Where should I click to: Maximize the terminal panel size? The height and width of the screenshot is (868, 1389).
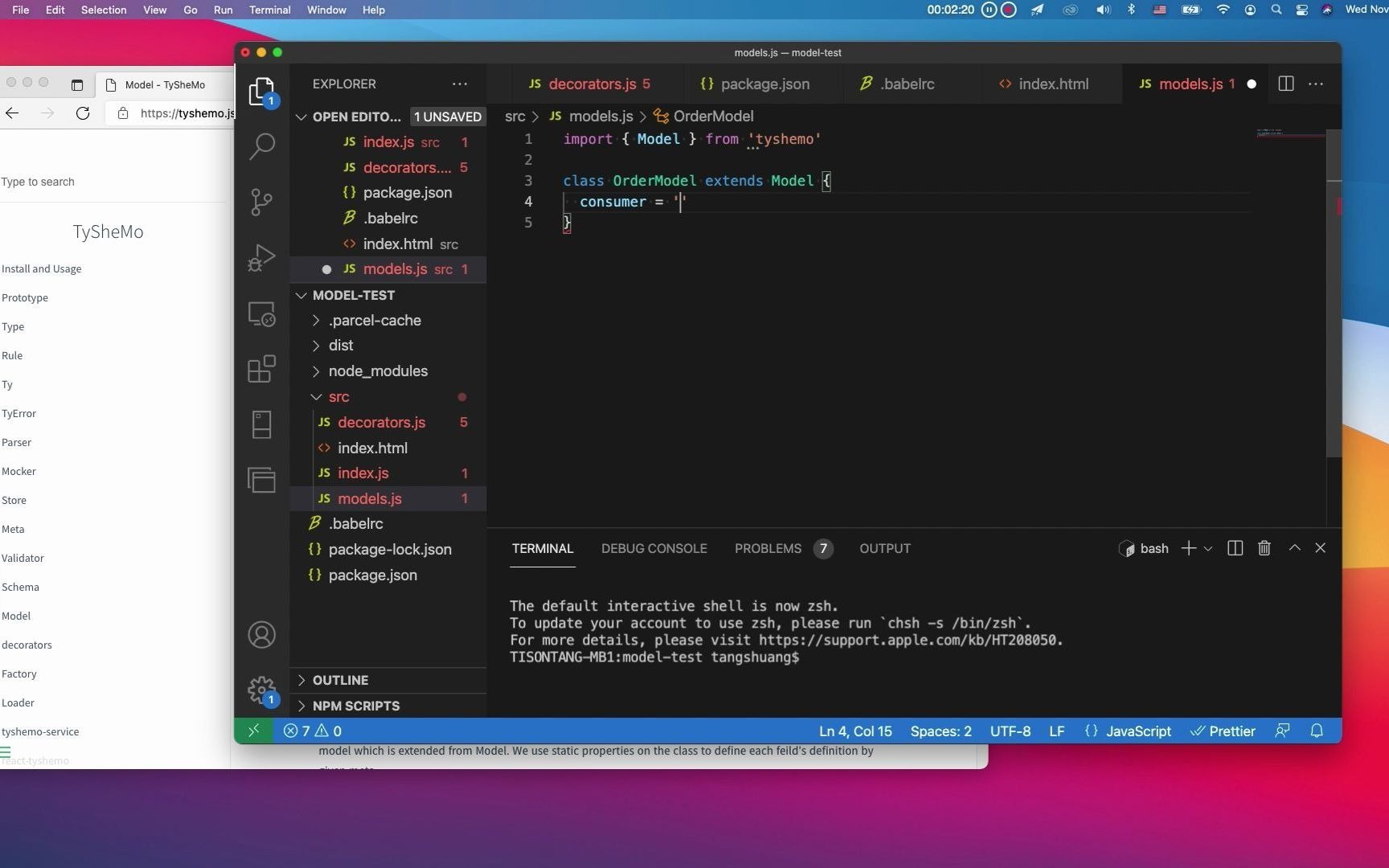(x=1295, y=548)
